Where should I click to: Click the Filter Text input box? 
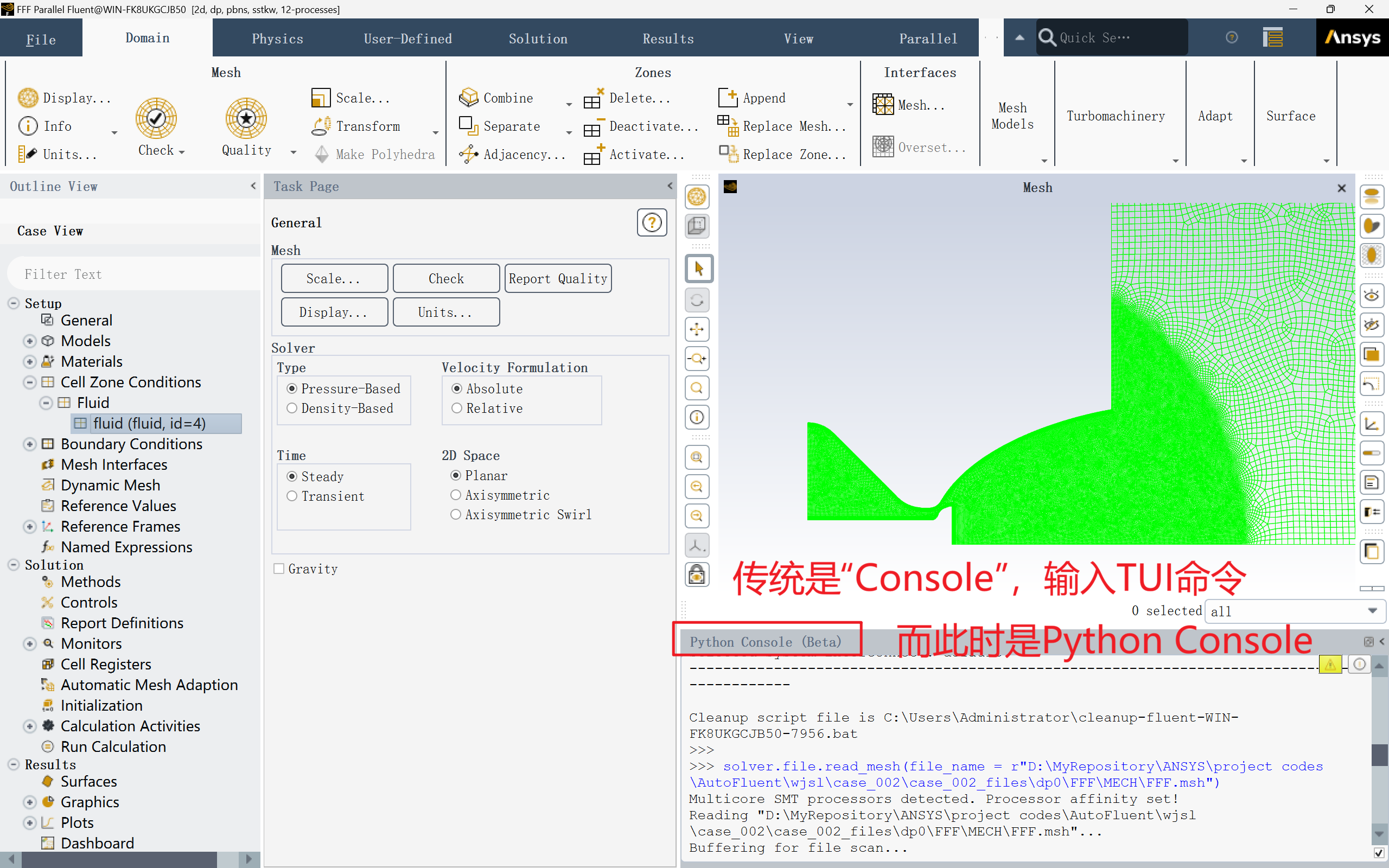pos(132,275)
